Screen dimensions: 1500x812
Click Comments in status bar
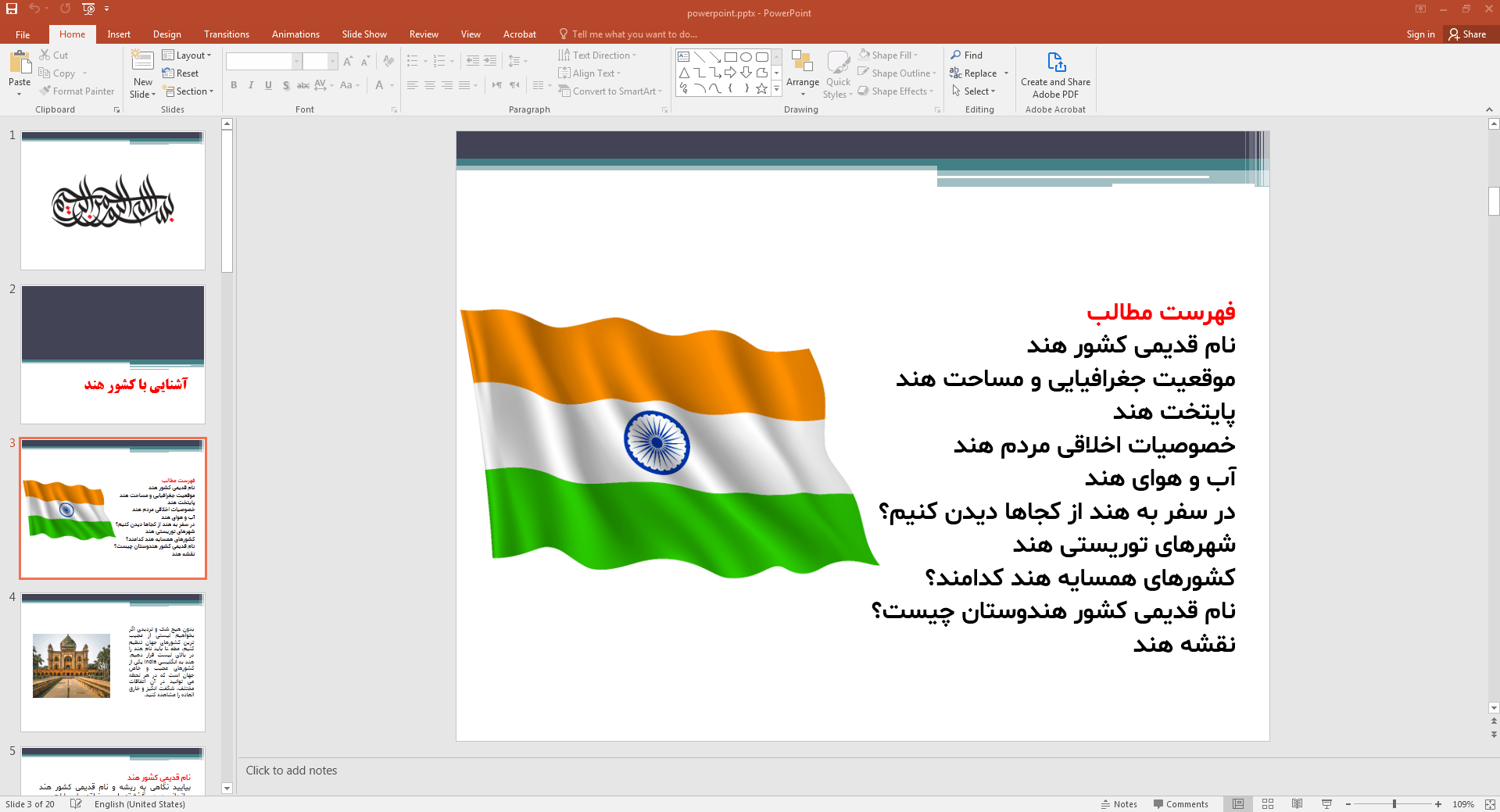click(1180, 803)
